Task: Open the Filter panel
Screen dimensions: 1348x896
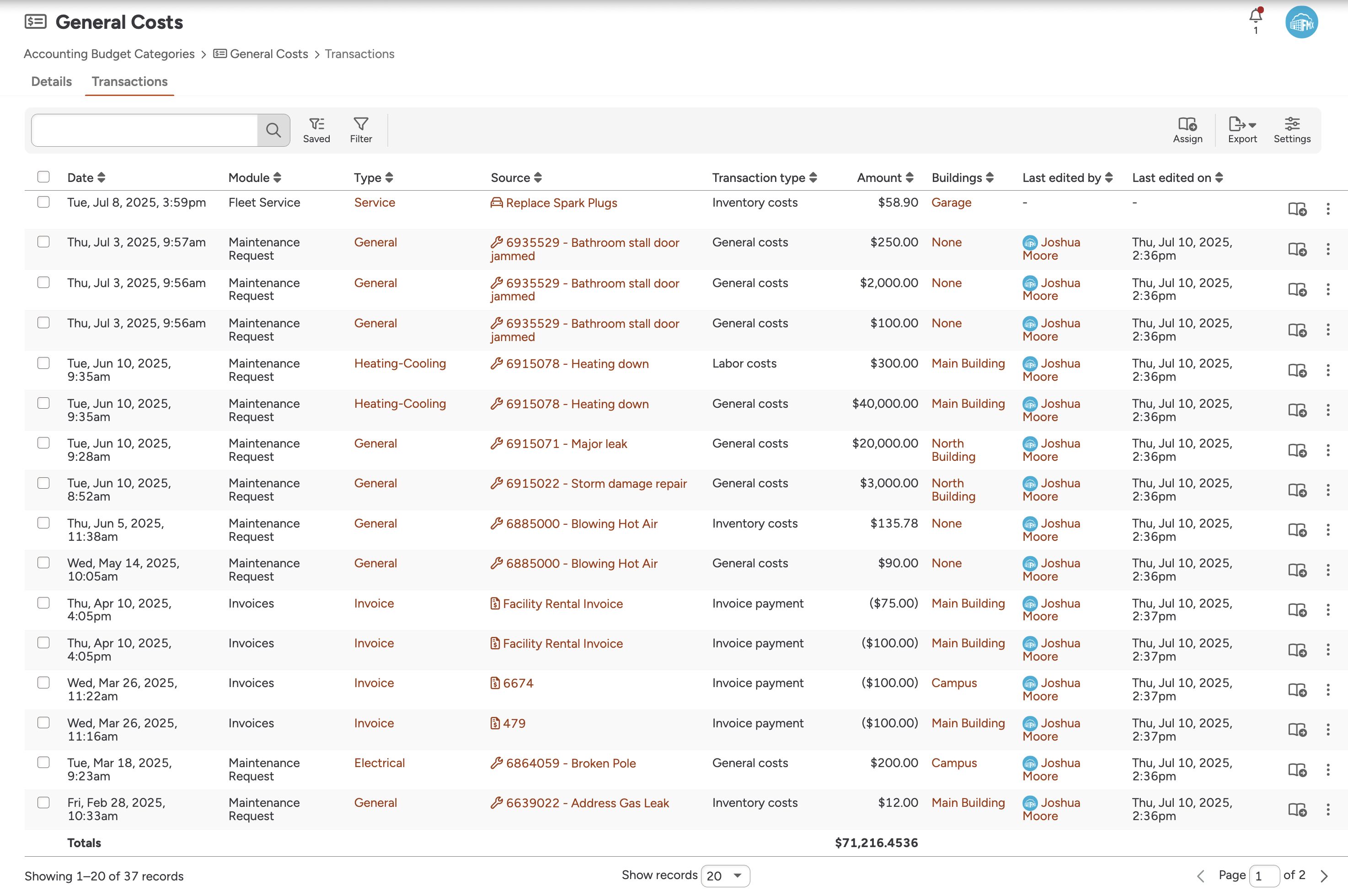Action: click(361, 130)
